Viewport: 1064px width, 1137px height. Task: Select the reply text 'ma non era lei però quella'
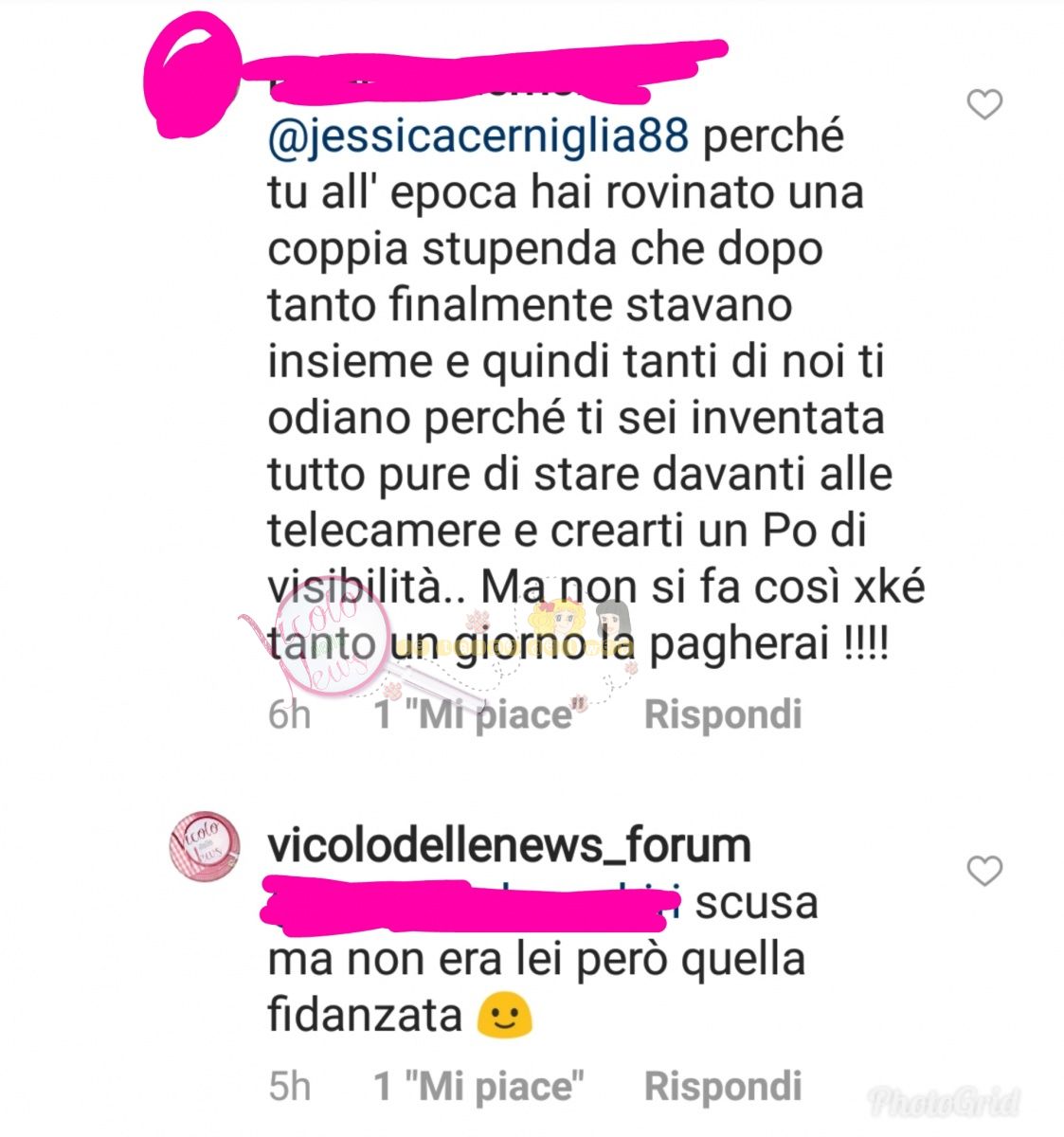click(536, 960)
